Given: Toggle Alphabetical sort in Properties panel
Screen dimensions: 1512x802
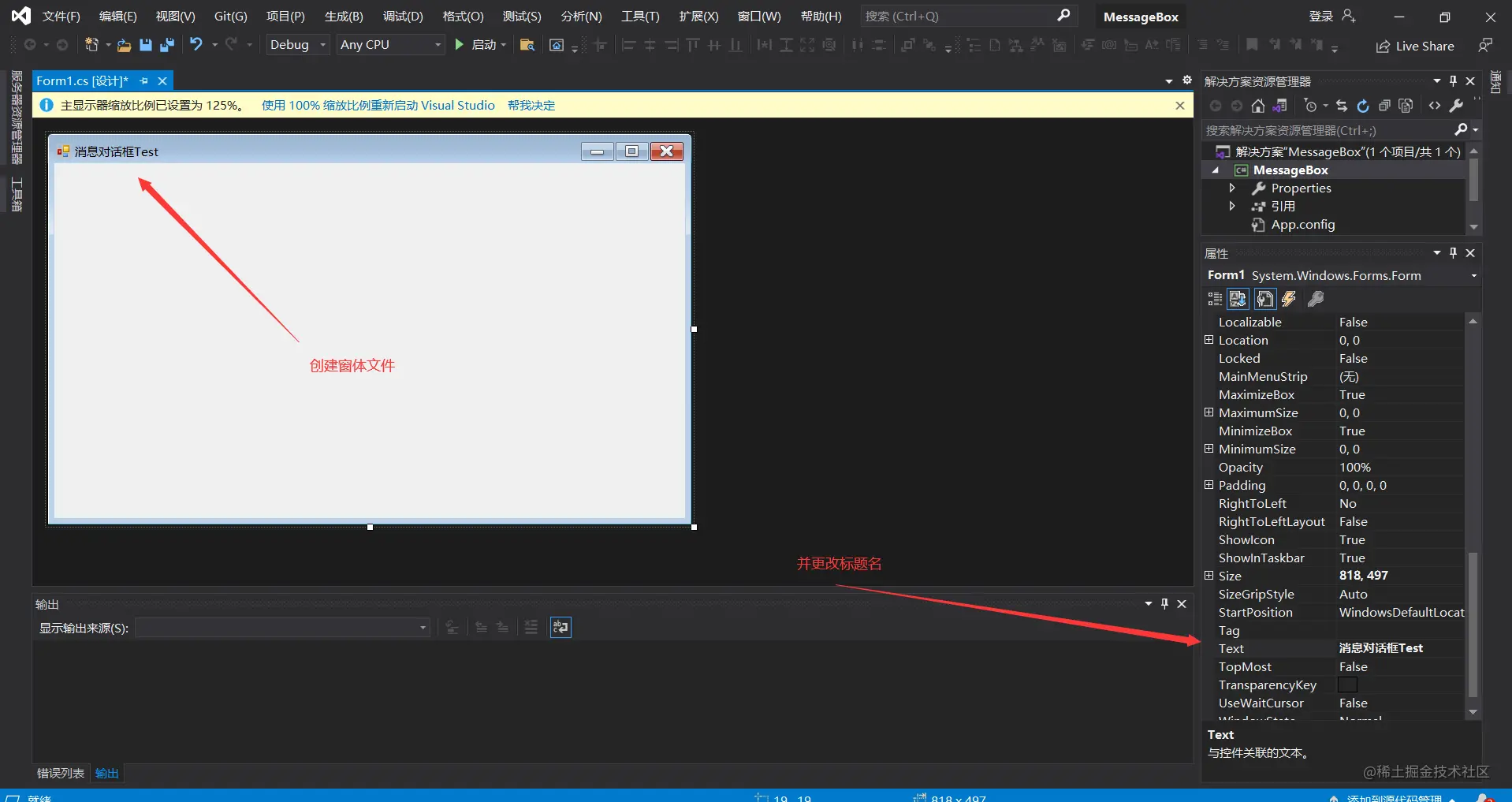Looking at the screenshot, I should point(1238,299).
